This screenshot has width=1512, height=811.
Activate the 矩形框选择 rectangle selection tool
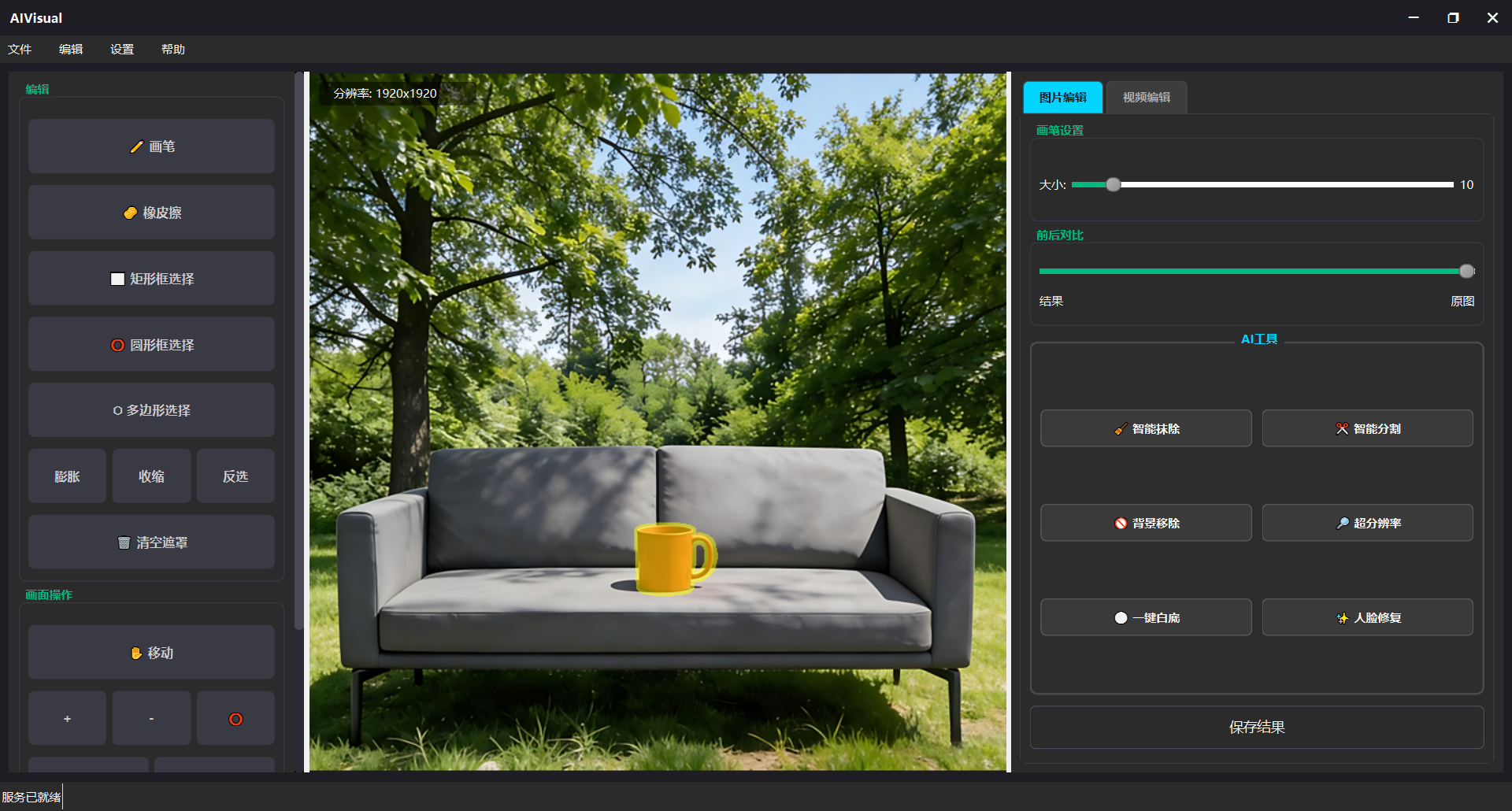coord(151,279)
